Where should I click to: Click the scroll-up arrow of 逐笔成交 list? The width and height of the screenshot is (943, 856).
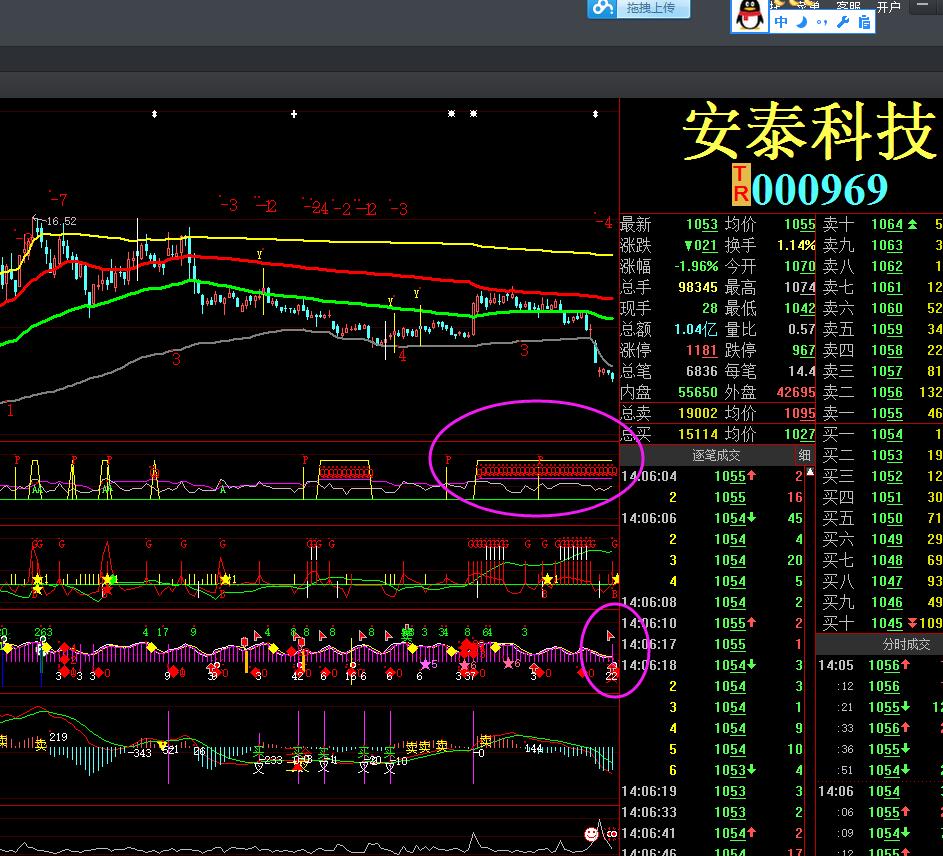[810, 472]
